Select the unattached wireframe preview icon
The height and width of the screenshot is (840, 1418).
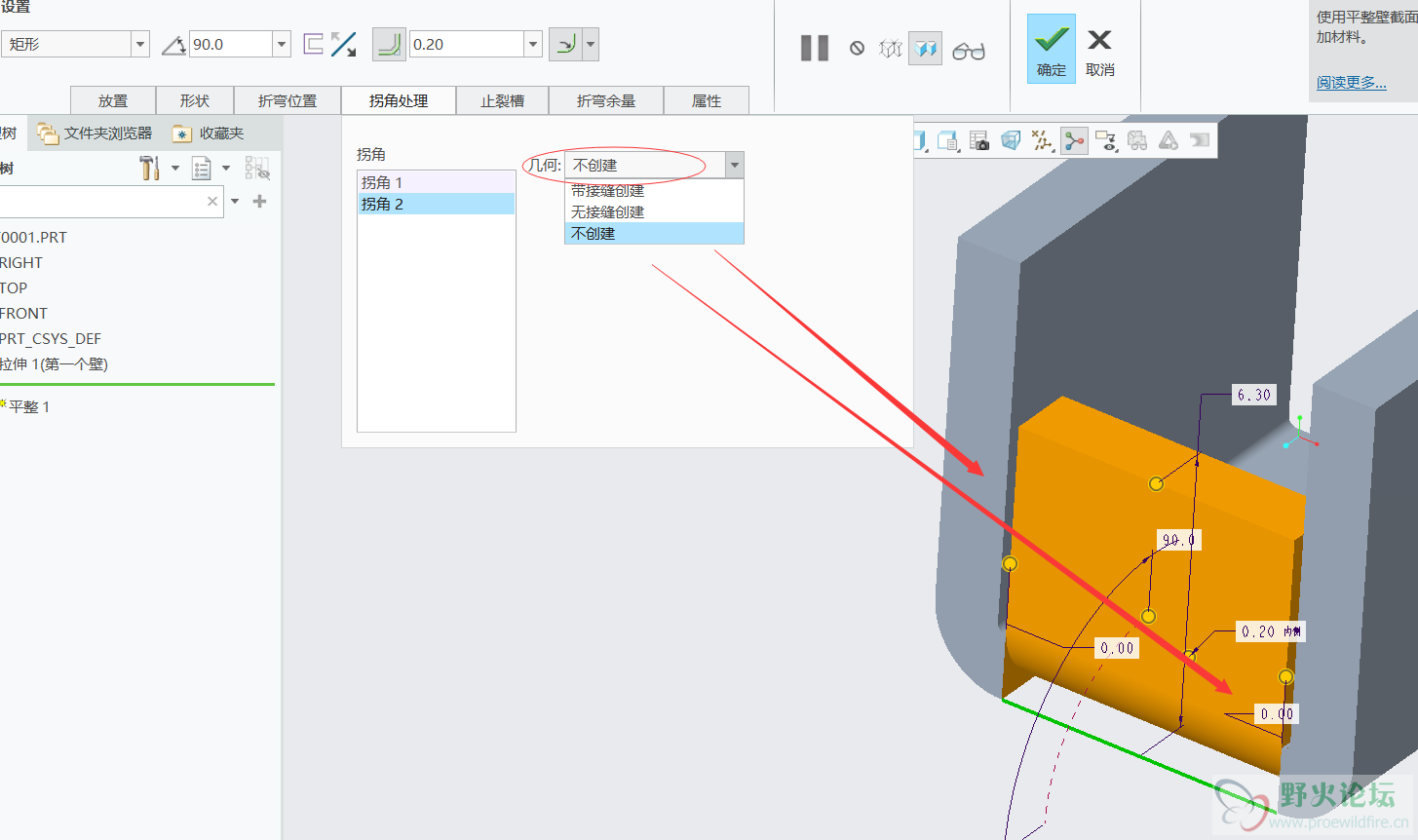click(x=890, y=48)
